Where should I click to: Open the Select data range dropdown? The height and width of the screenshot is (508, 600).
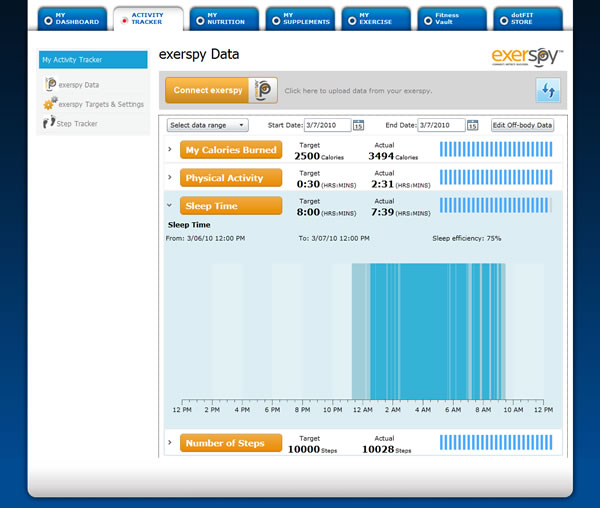(207, 126)
